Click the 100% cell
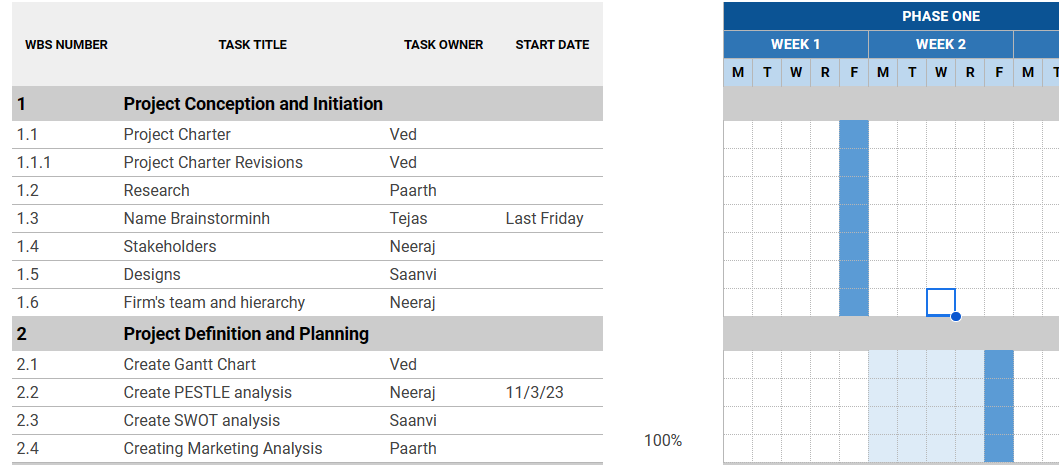This screenshot has height=465, width=1059. (662, 441)
